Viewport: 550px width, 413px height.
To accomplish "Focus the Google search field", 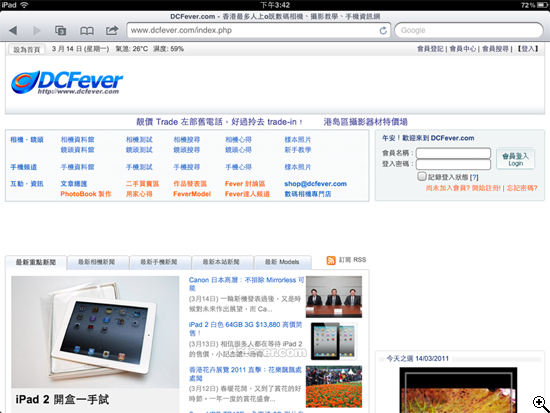I will click(x=469, y=31).
